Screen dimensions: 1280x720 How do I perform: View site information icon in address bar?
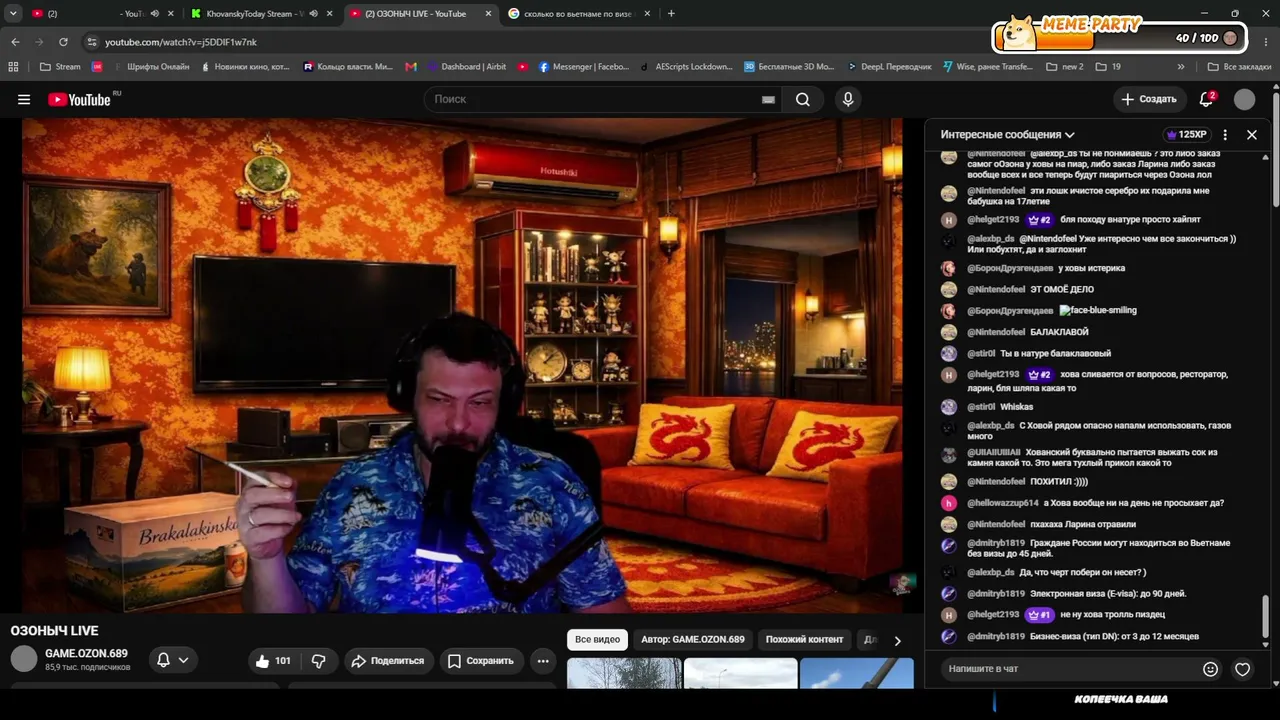pyautogui.click(x=91, y=42)
